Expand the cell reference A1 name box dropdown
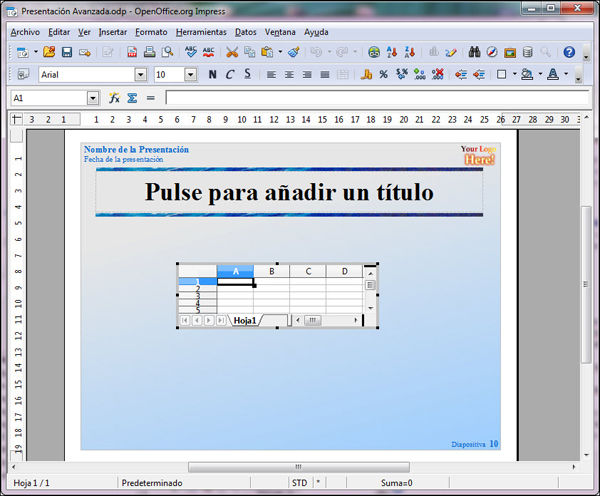 pos(93,98)
